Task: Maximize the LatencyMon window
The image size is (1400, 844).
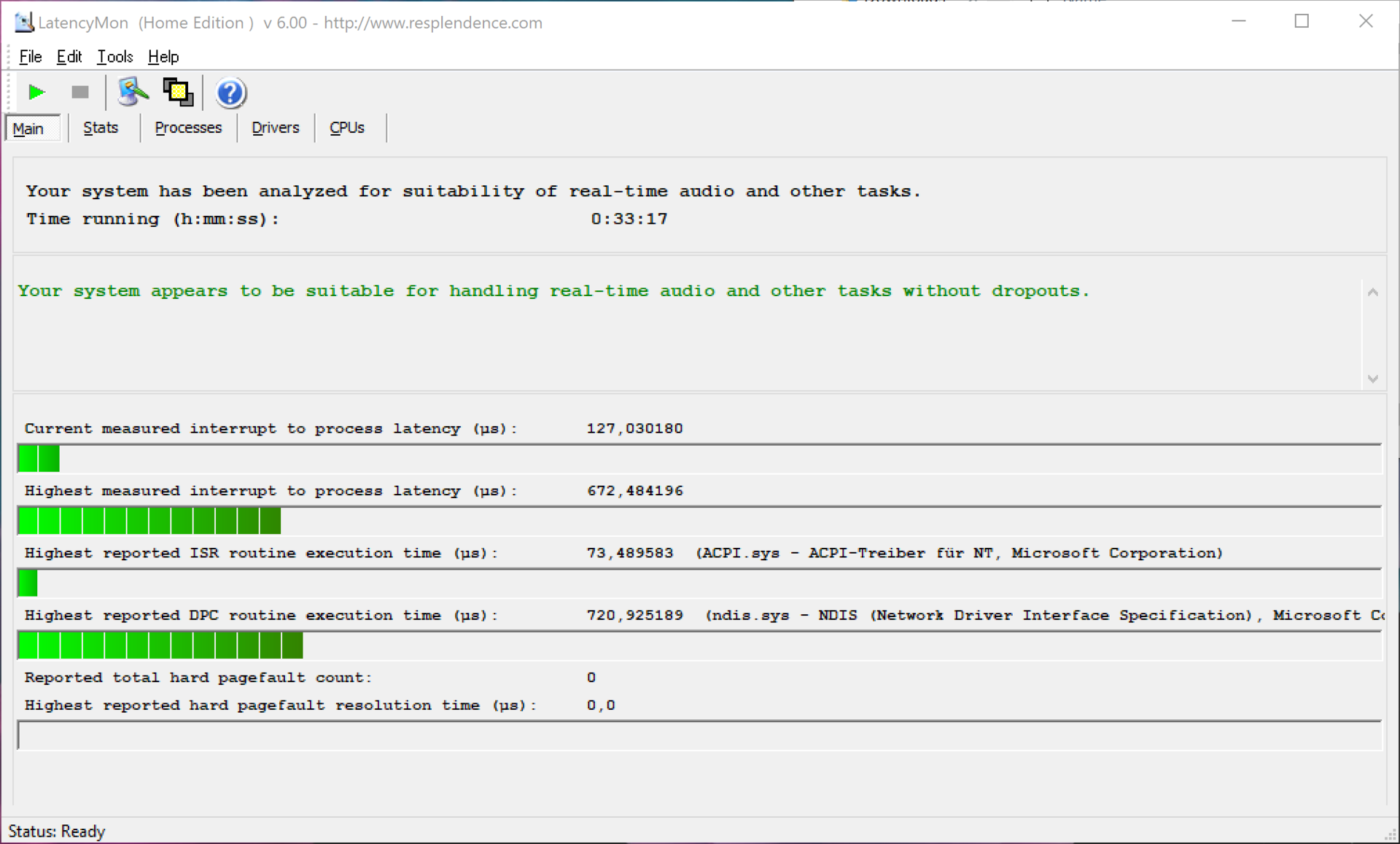Action: pyautogui.click(x=1302, y=22)
